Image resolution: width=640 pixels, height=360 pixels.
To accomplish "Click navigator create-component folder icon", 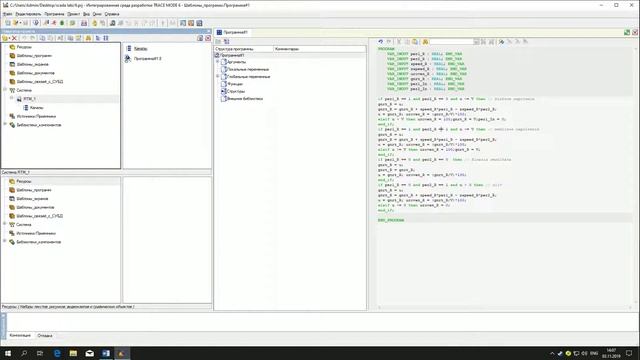I will [5, 38].
